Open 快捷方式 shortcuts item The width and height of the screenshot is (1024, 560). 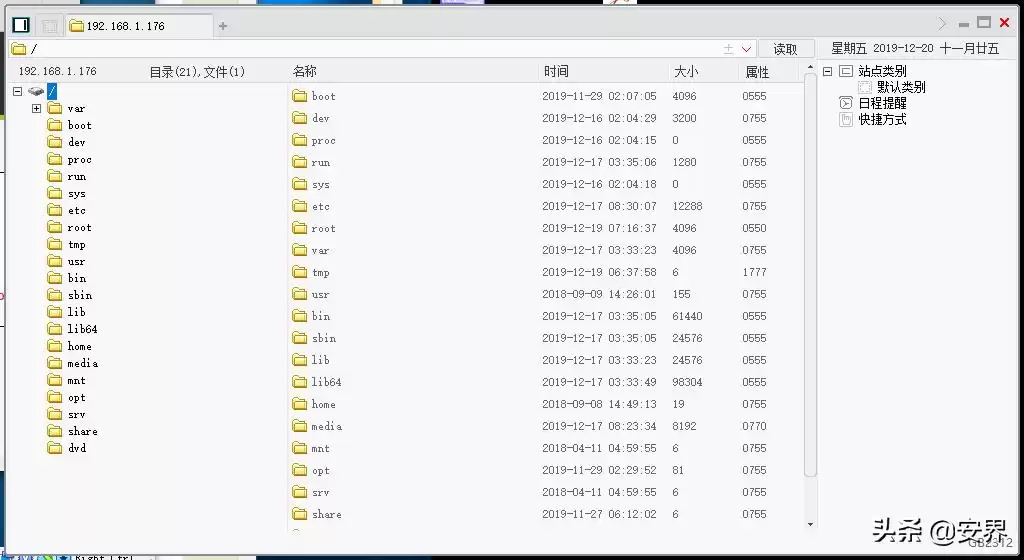point(881,119)
